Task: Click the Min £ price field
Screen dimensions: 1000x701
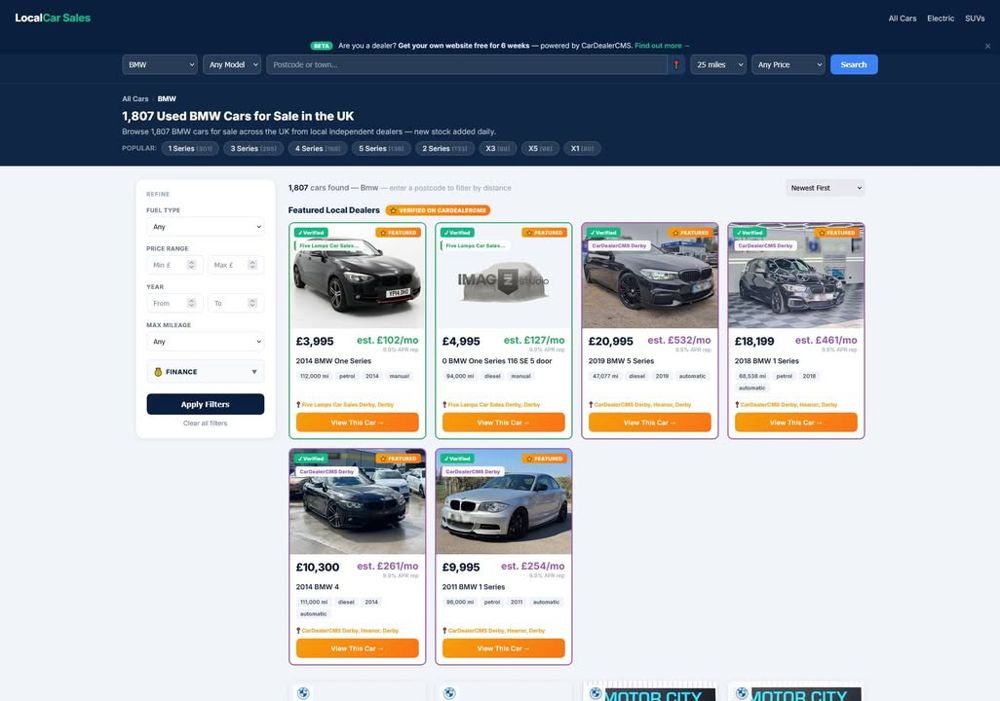Action: coord(175,265)
